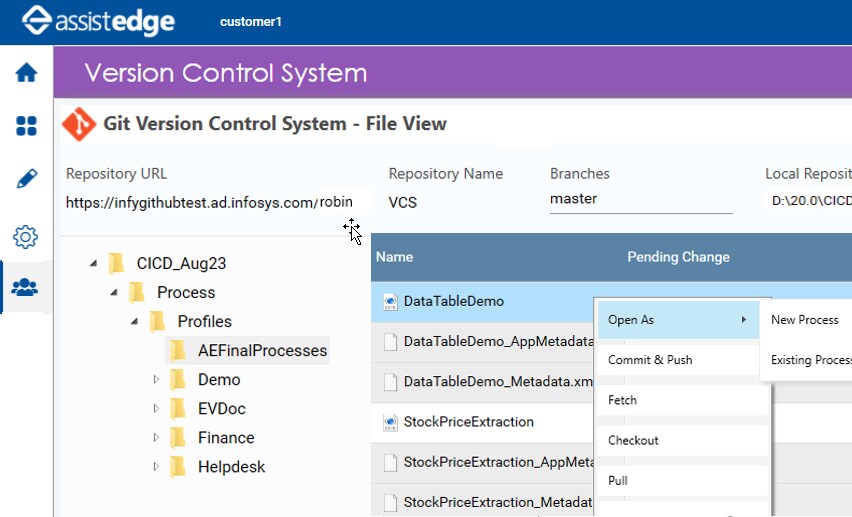Open the Home icon in sidebar
Viewport: 852px width, 517px height.
point(26,72)
